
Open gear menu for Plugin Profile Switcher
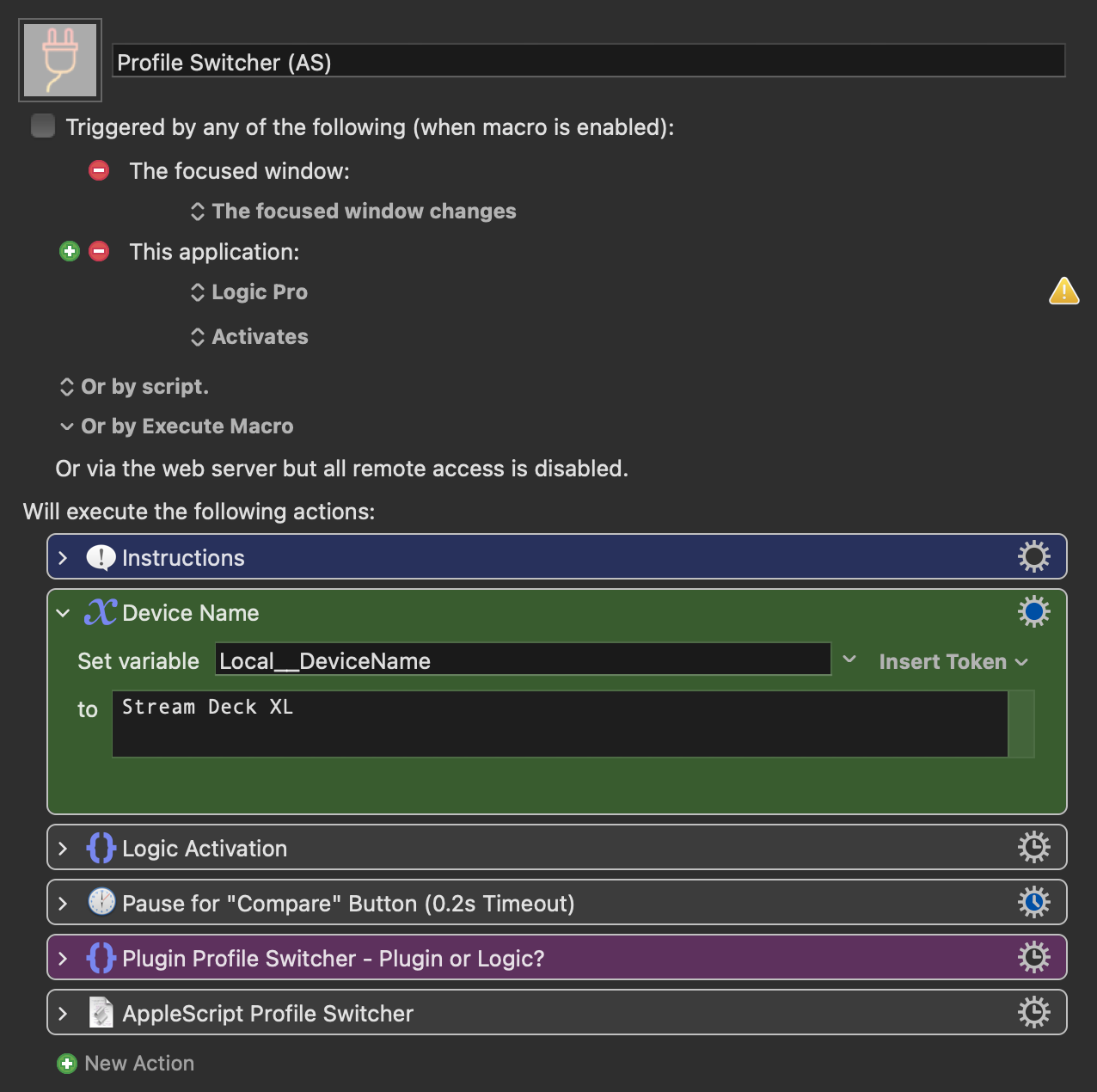[1034, 958]
